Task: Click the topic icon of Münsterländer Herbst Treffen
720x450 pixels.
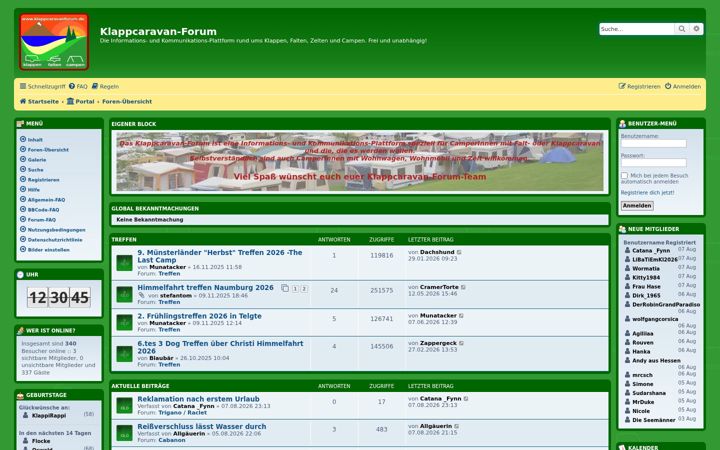Action: coord(124,263)
